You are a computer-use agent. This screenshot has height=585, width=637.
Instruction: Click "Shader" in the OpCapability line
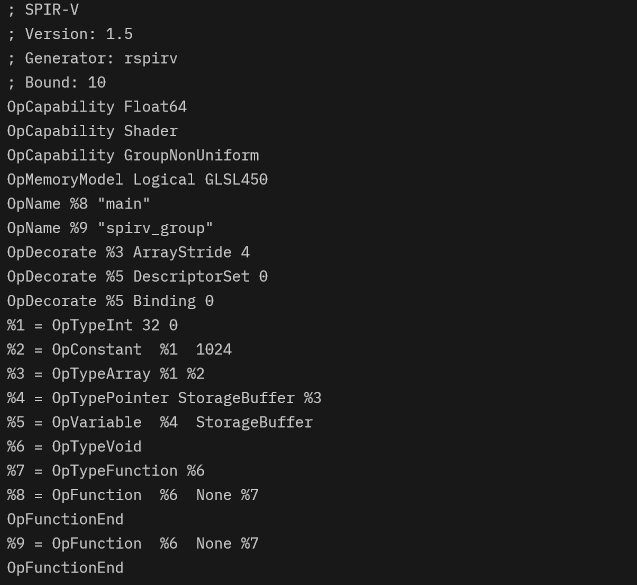tap(151, 131)
